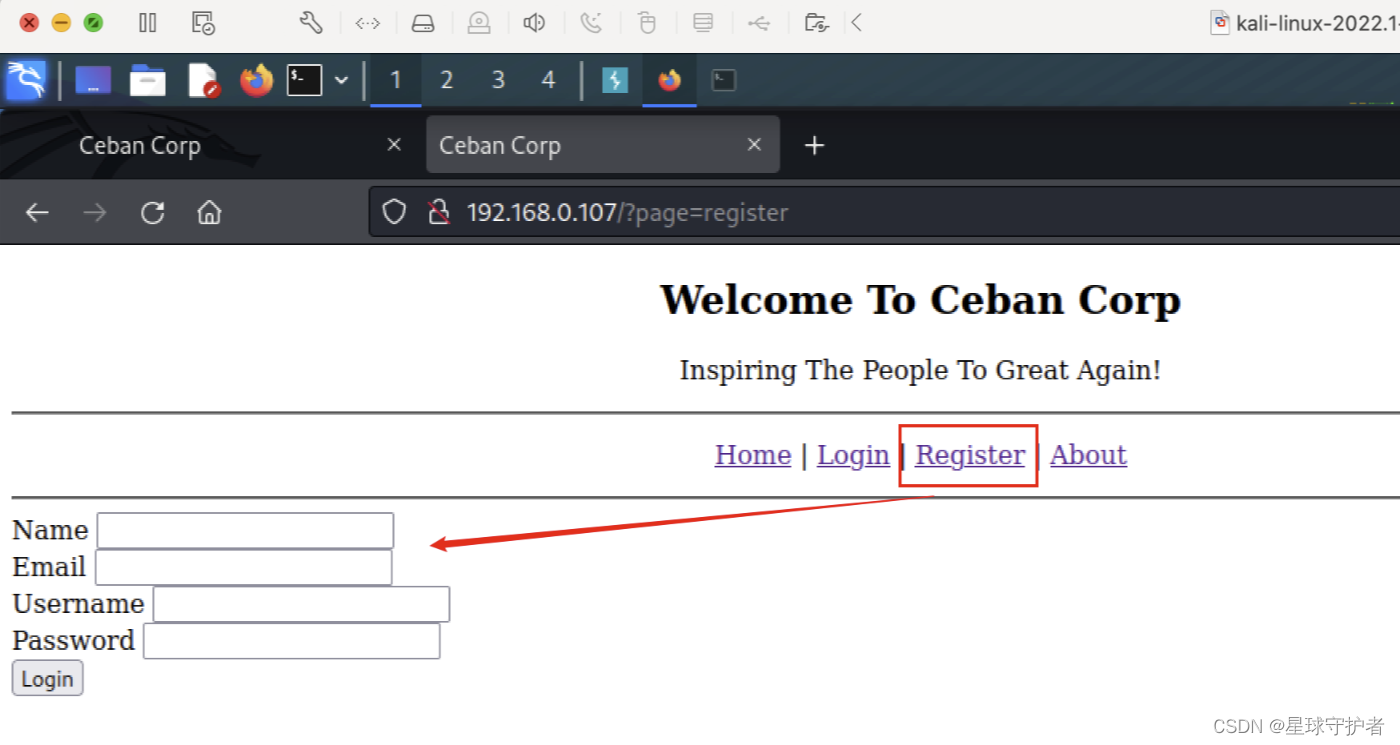This screenshot has width=1400, height=745.
Task: Follow the Register link on the webpage
Action: click(x=968, y=455)
